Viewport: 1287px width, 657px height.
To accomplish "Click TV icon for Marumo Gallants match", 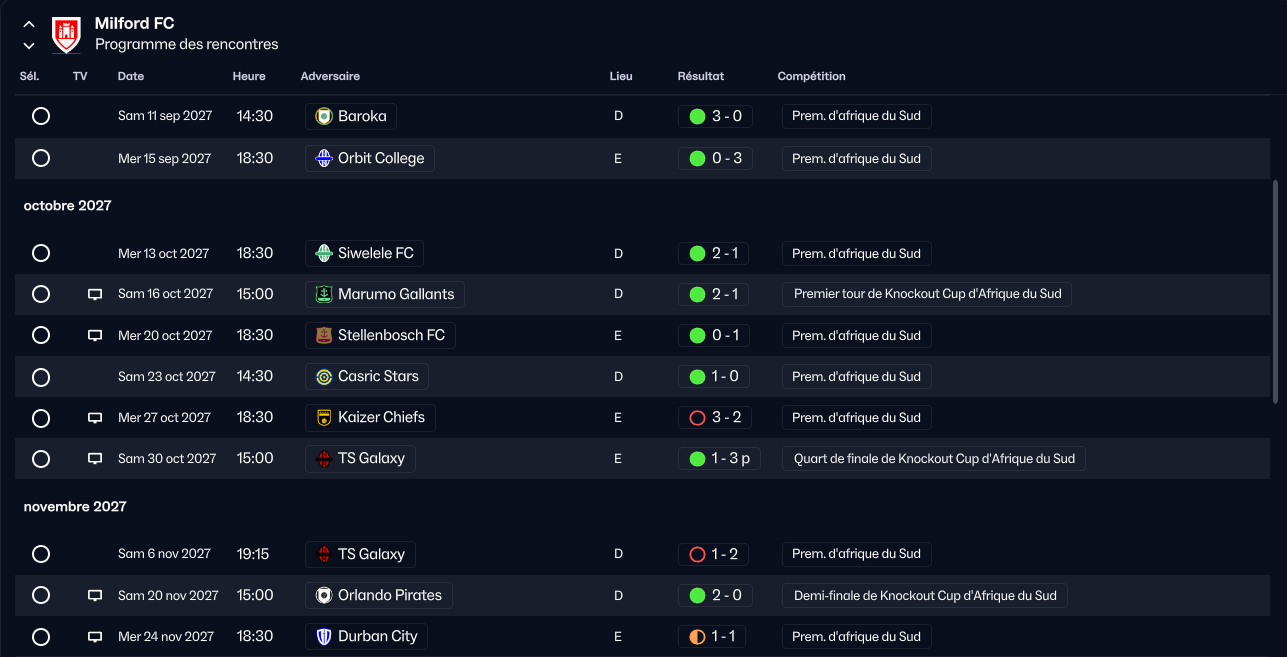I will (x=95, y=294).
